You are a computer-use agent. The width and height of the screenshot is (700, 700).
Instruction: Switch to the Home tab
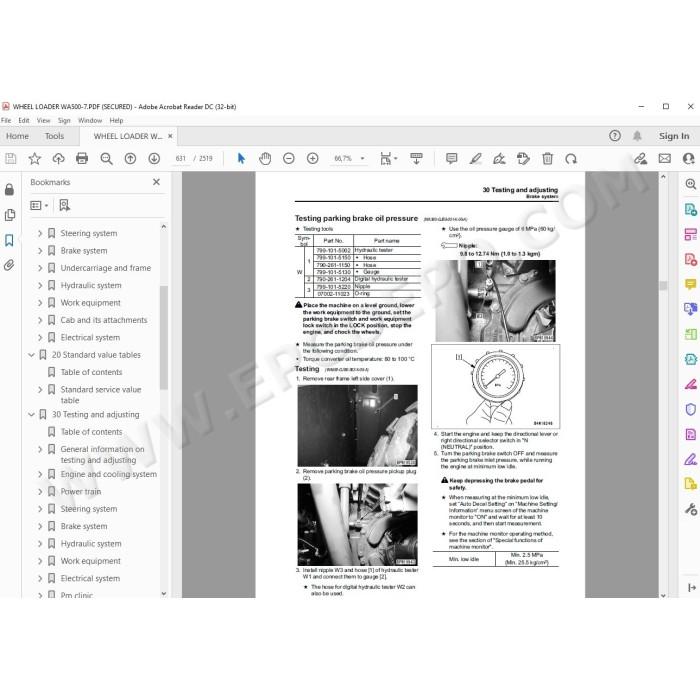[17, 136]
